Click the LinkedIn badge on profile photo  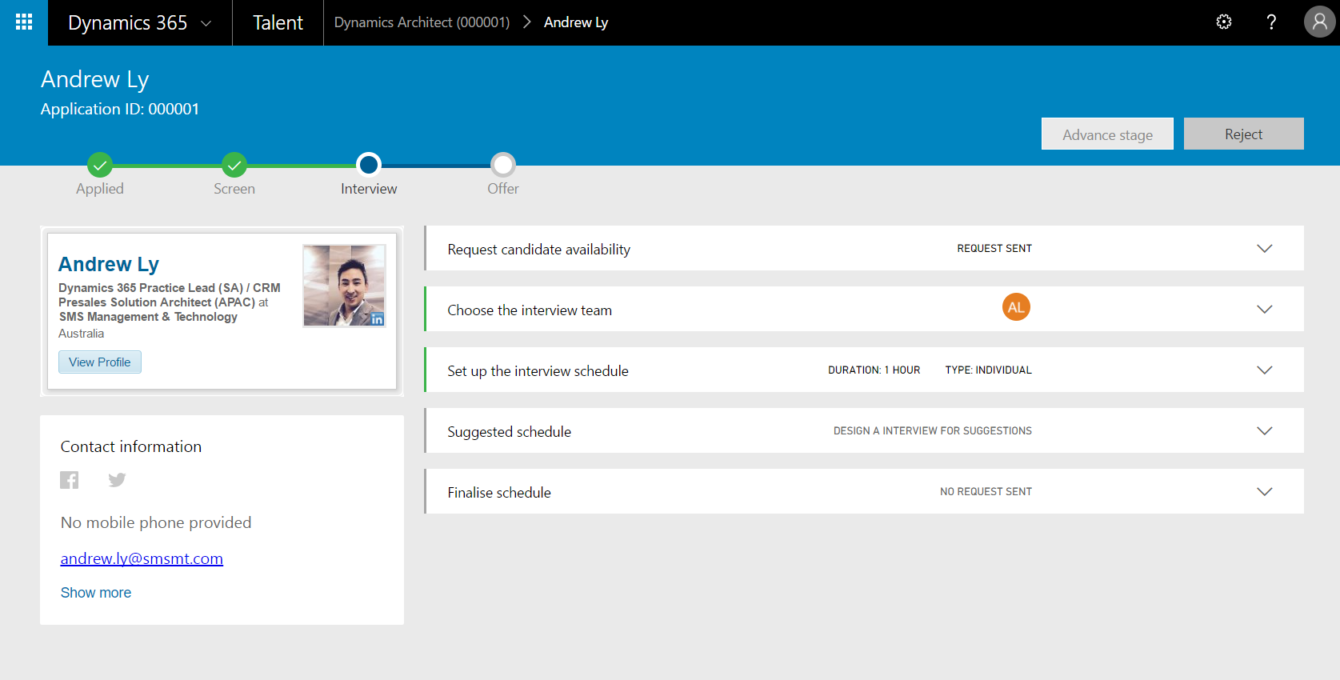[x=377, y=319]
